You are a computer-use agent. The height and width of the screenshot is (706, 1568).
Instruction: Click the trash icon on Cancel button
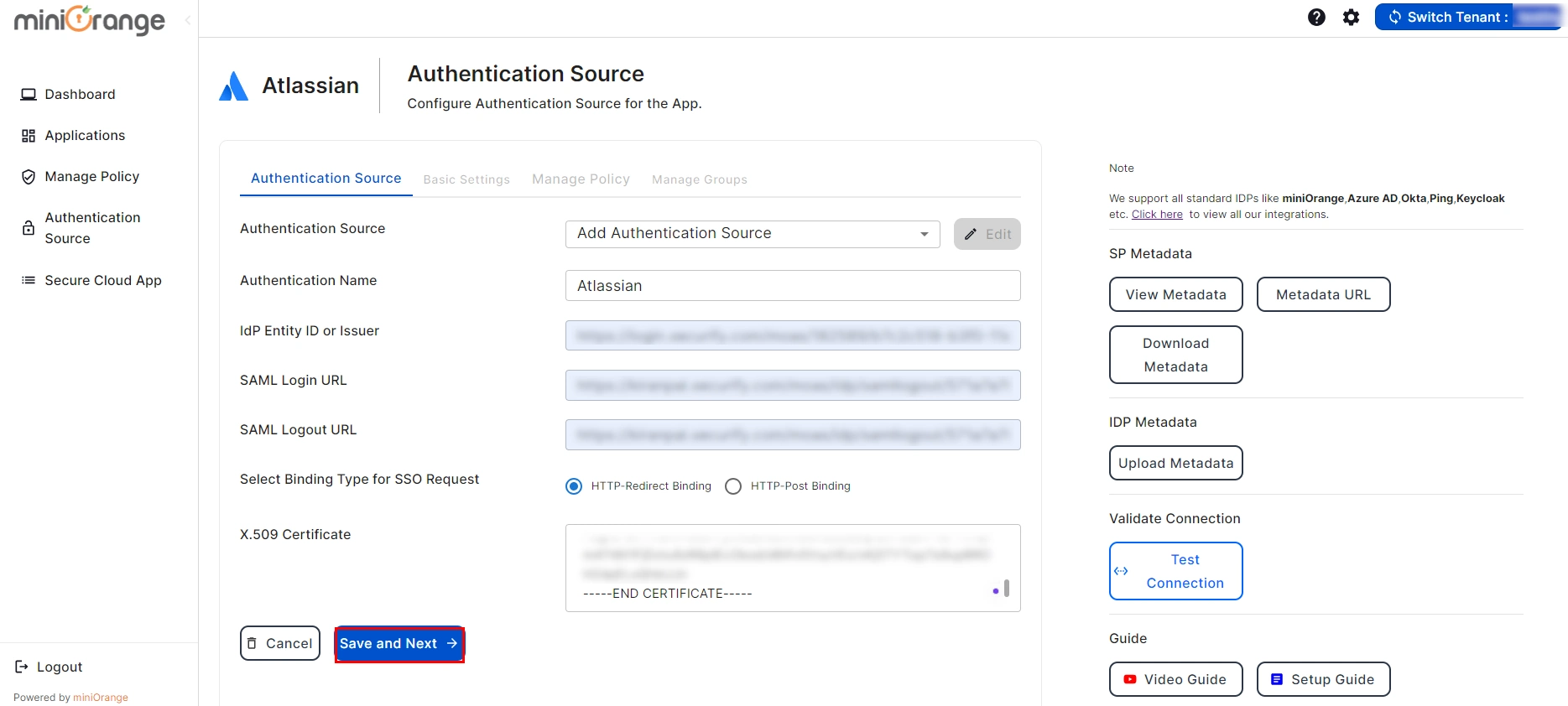pos(252,643)
